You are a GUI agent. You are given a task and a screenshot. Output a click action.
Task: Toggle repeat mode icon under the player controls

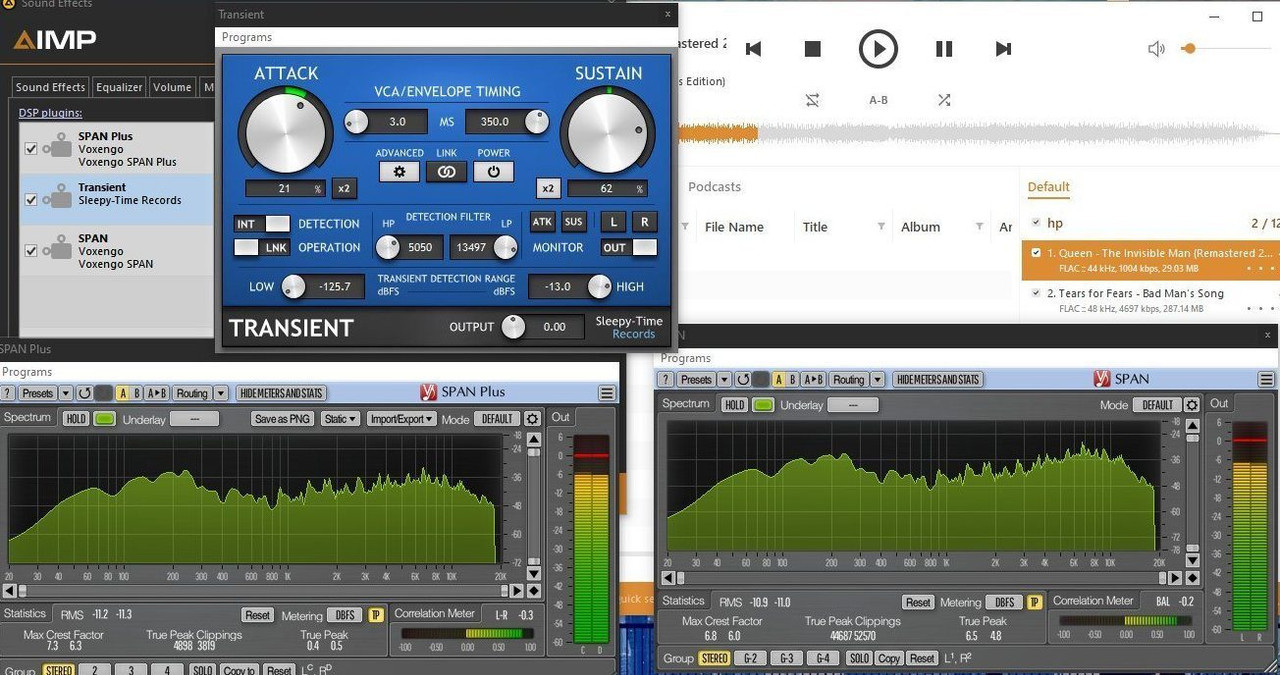point(812,100)
